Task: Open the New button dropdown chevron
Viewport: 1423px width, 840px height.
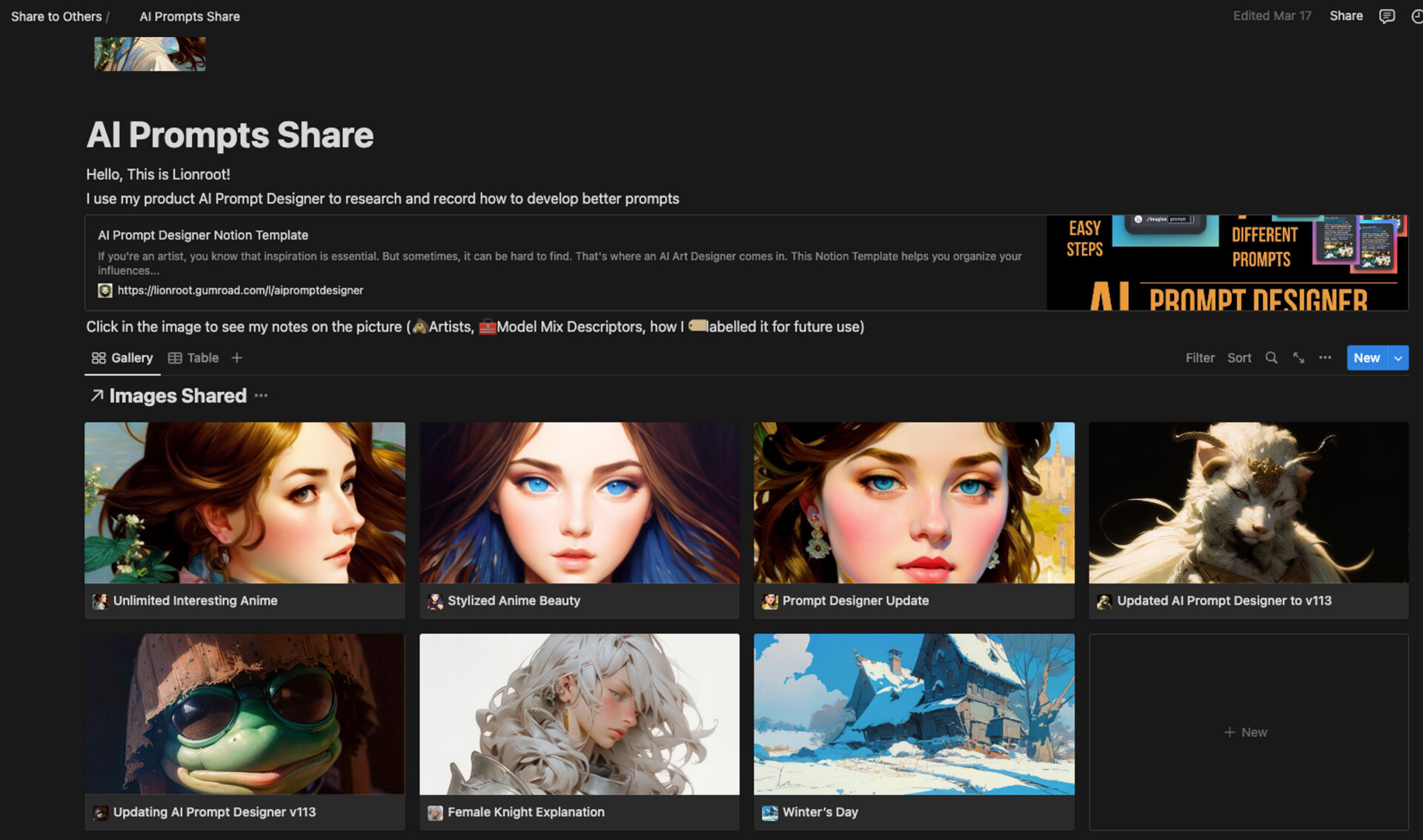Action: (1398, 358)
